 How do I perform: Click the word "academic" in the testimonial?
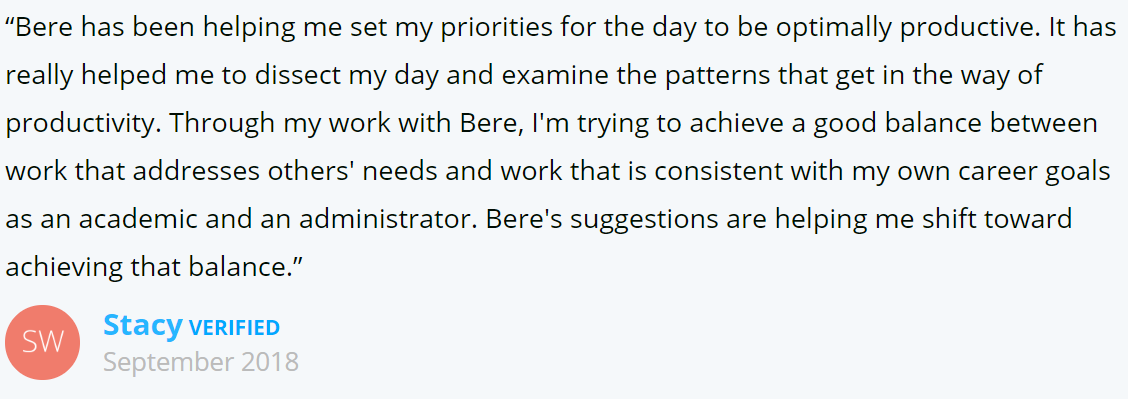(135, 219)
